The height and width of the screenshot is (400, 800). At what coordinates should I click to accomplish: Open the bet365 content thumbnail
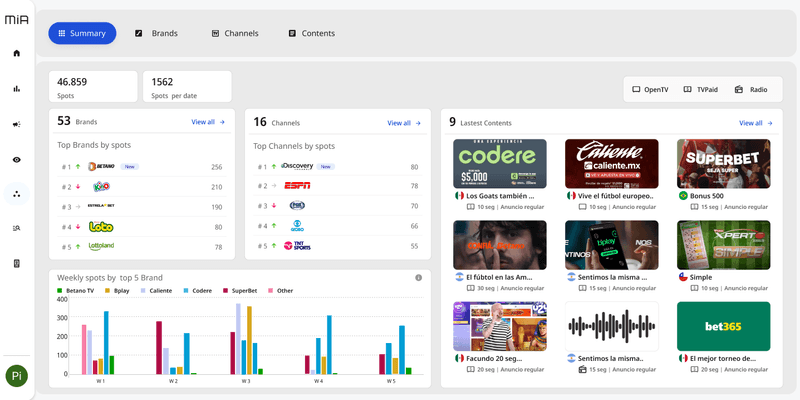tap(723, 326)
